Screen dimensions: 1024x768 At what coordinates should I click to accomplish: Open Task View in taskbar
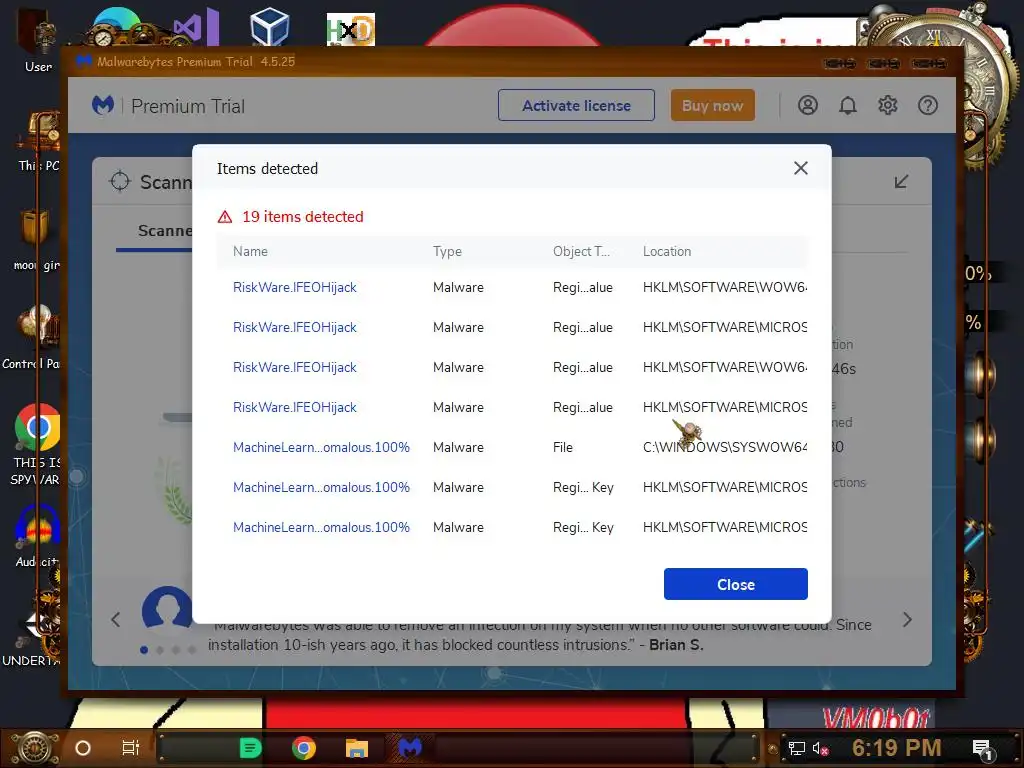click(x=131, y=748)
